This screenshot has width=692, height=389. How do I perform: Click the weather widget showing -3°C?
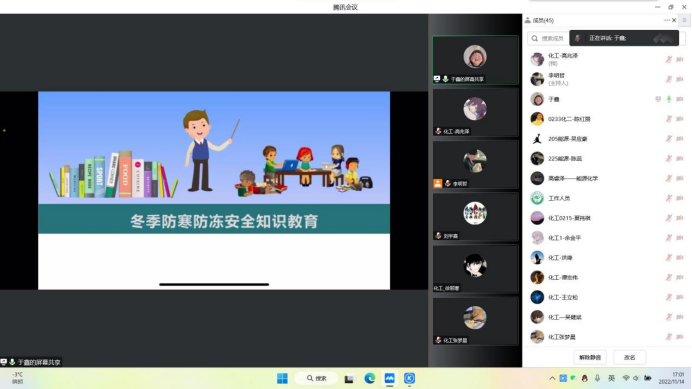pos(18,378)
